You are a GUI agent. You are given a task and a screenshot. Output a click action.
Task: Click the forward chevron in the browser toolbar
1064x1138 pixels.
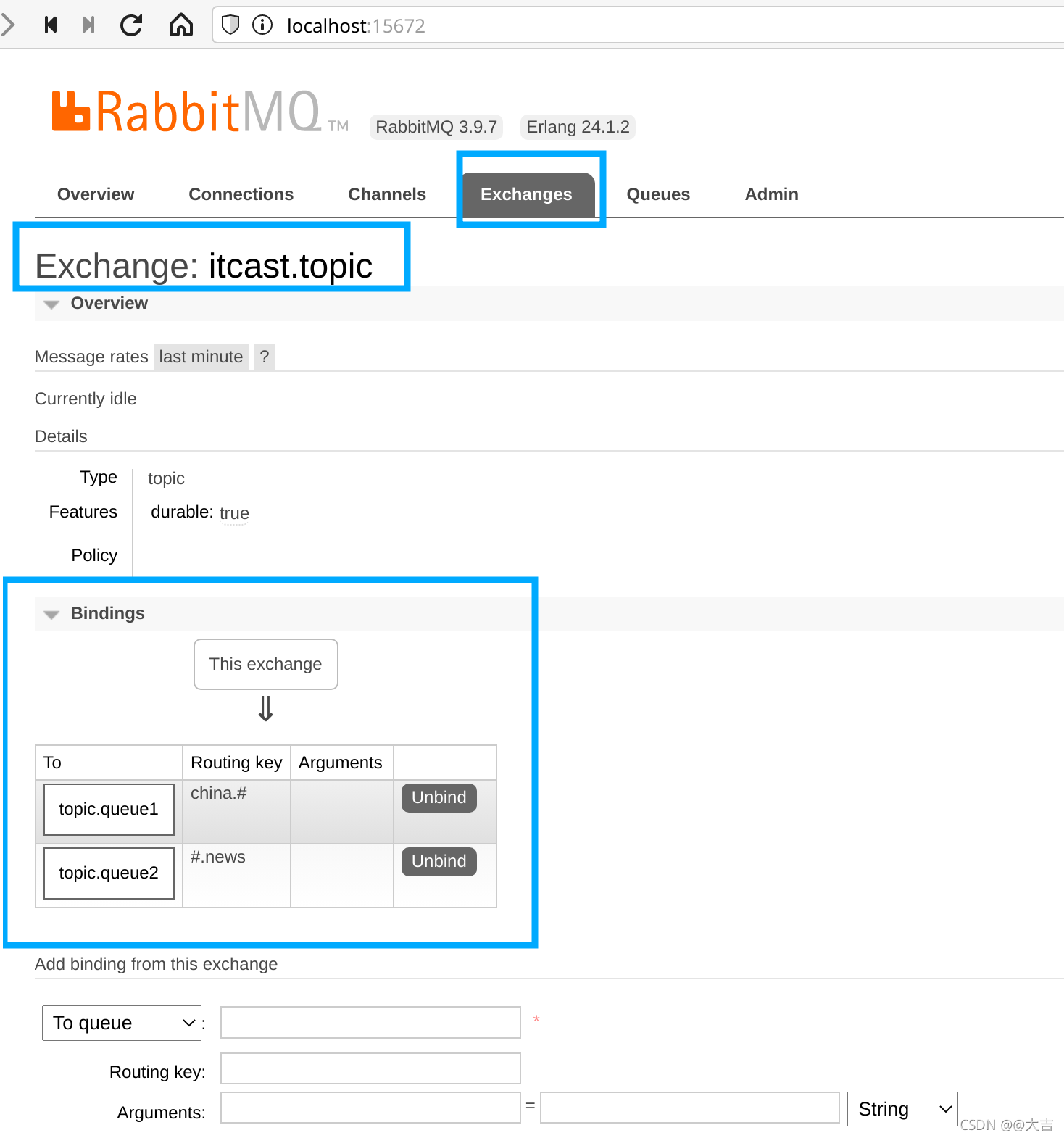8,25
